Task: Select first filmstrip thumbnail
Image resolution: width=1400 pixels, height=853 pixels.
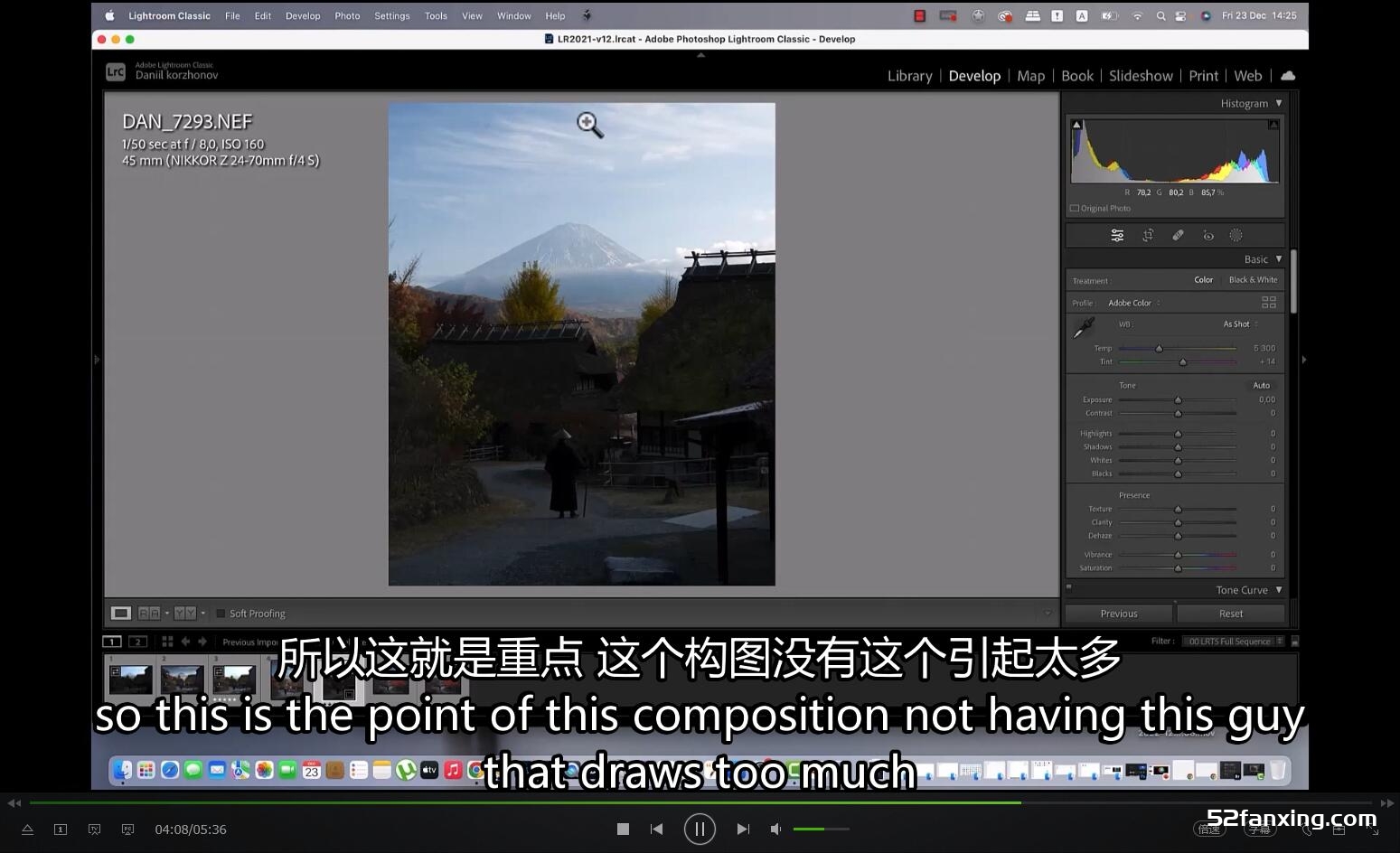Action: point(131,680)
